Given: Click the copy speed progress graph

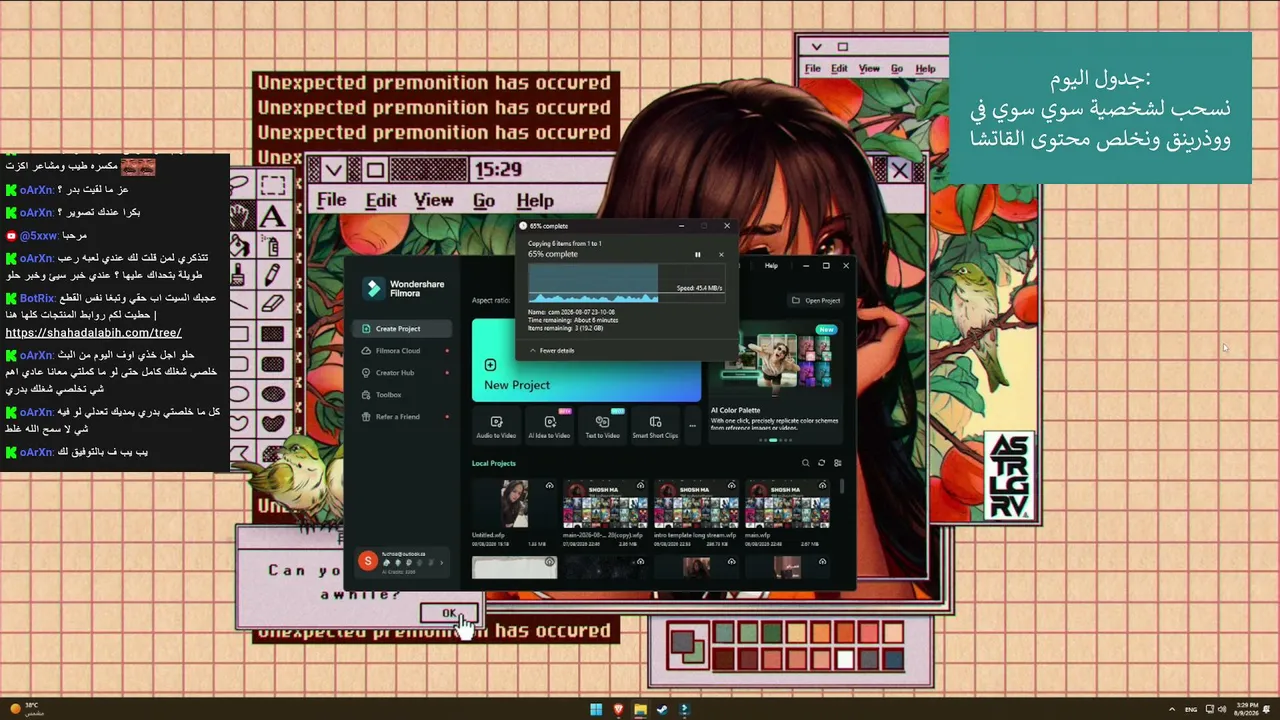Looking at the screenshot, I should (x=626, y=283).
